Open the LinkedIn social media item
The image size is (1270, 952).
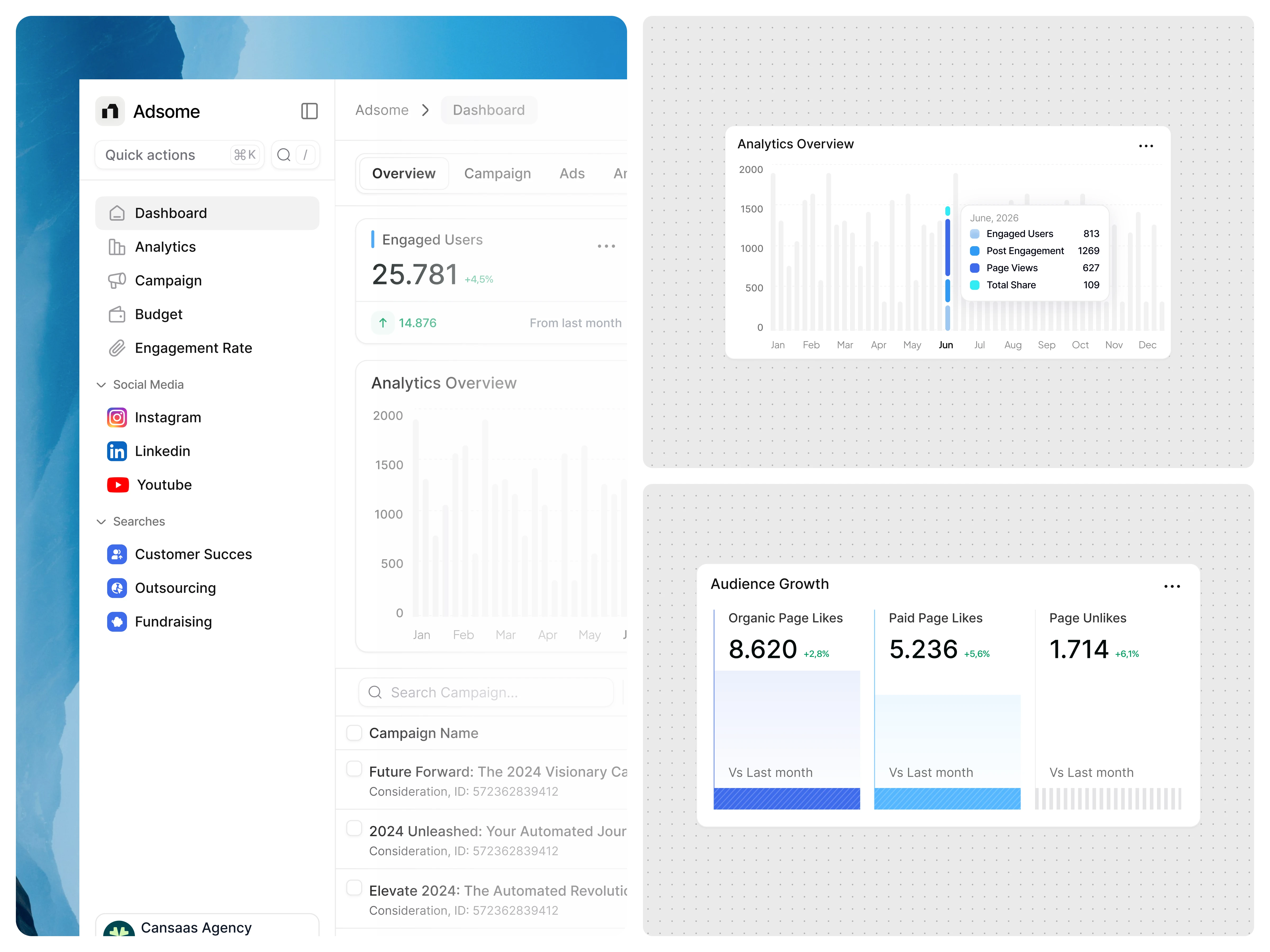[x=162, y=451]
